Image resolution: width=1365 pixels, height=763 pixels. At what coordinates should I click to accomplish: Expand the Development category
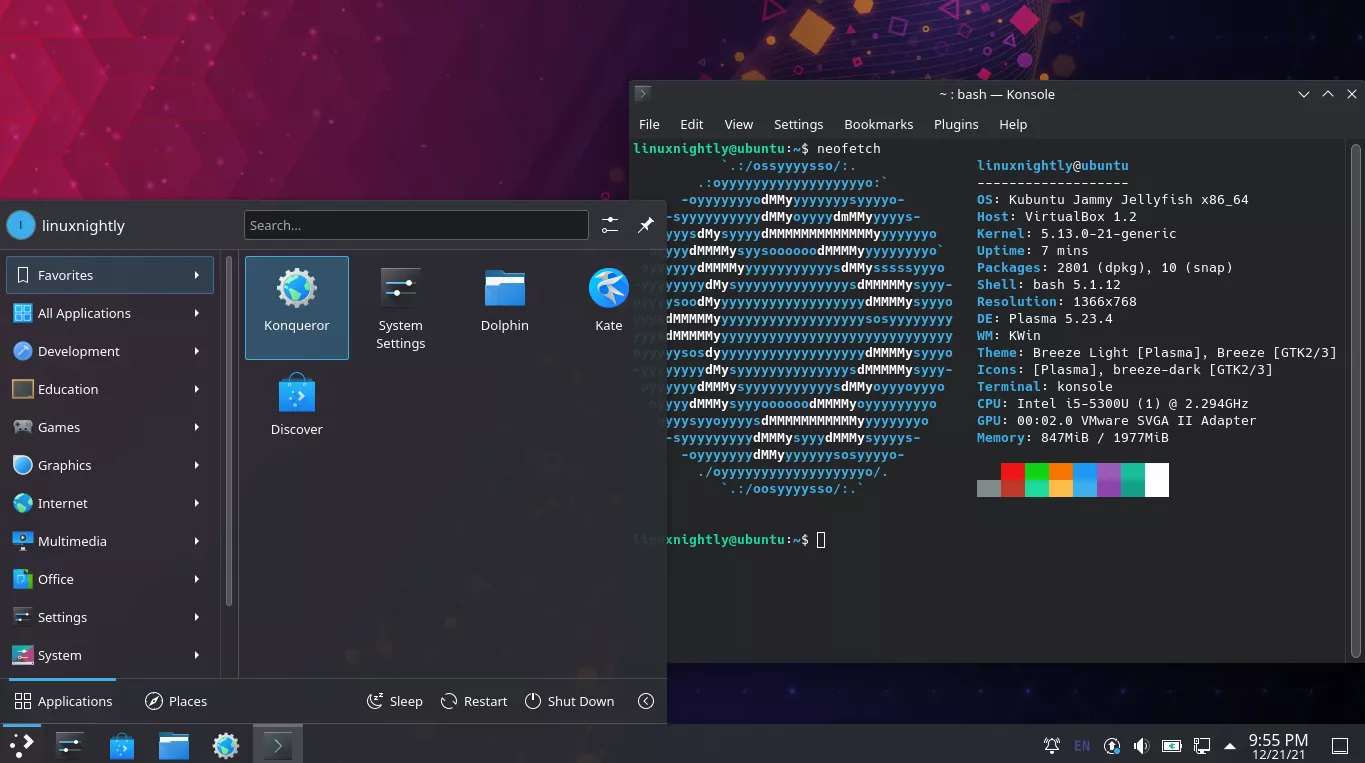tap(110, 351)
